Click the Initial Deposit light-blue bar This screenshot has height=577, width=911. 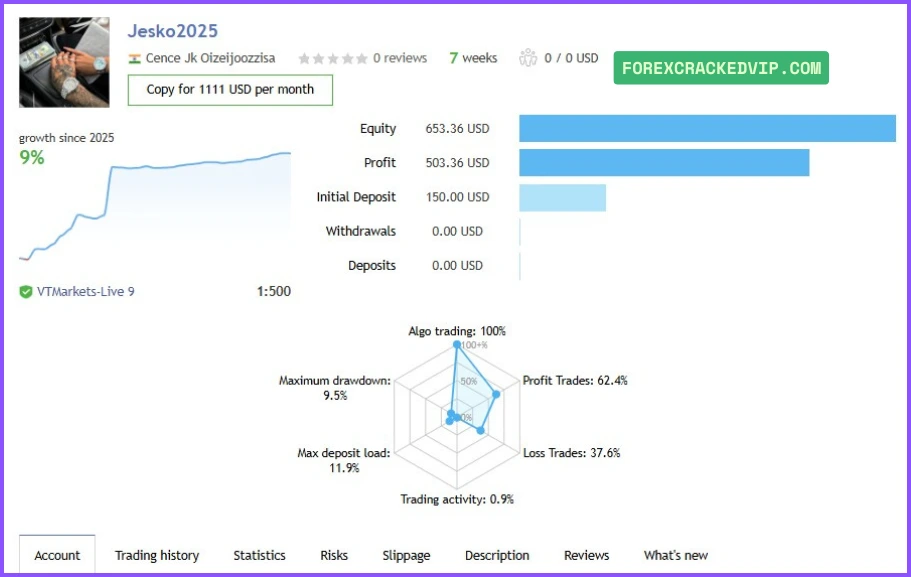click(562, 197)
